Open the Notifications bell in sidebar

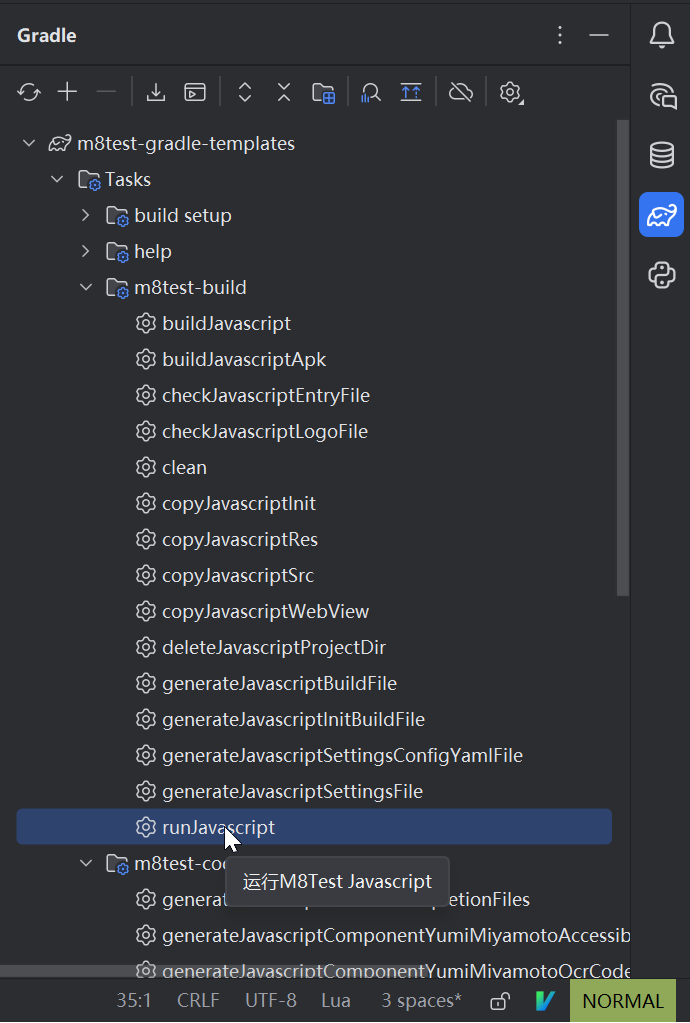661,35
